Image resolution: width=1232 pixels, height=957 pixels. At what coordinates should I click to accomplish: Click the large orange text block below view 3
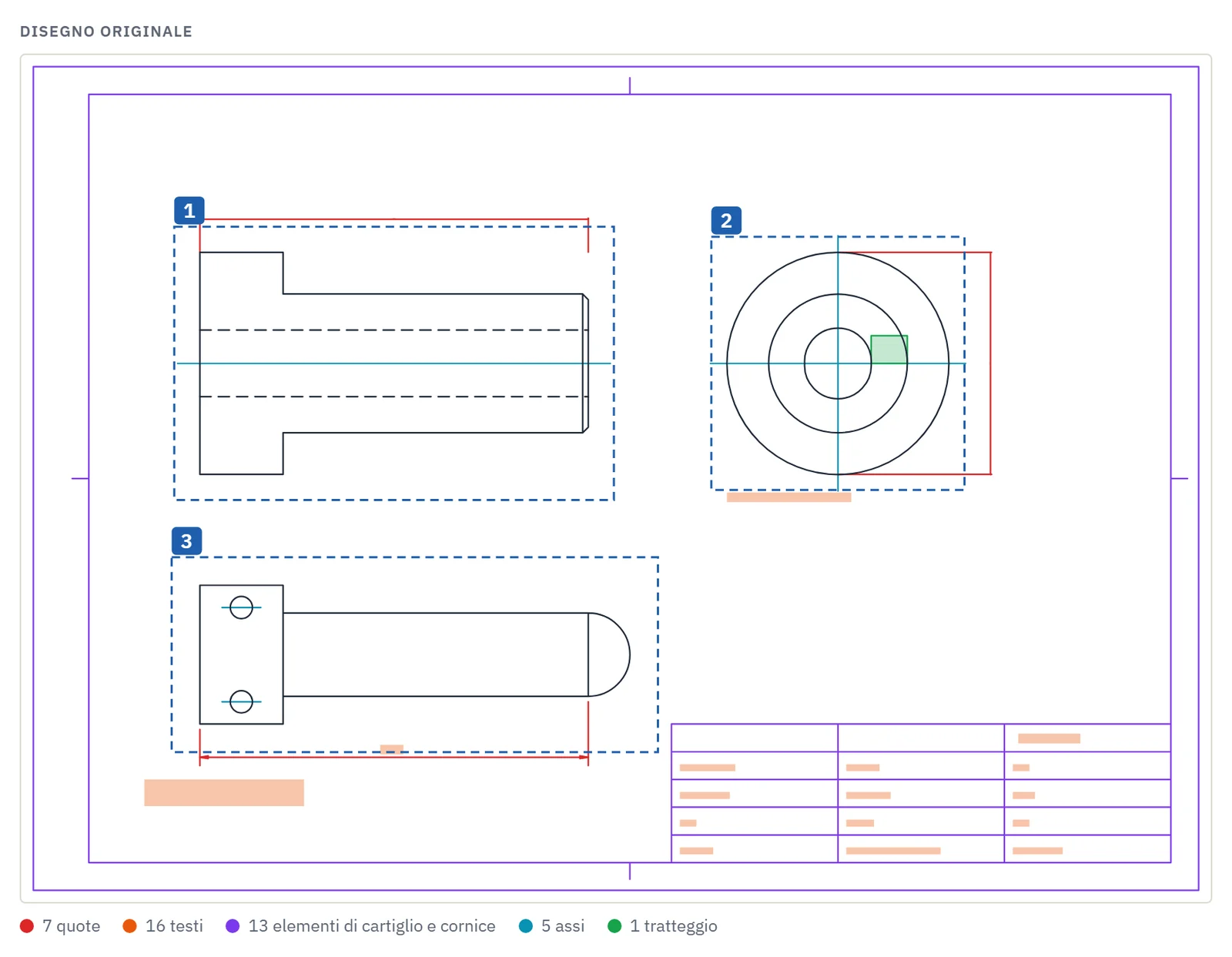pyautogui.click(x=224, y=793)
